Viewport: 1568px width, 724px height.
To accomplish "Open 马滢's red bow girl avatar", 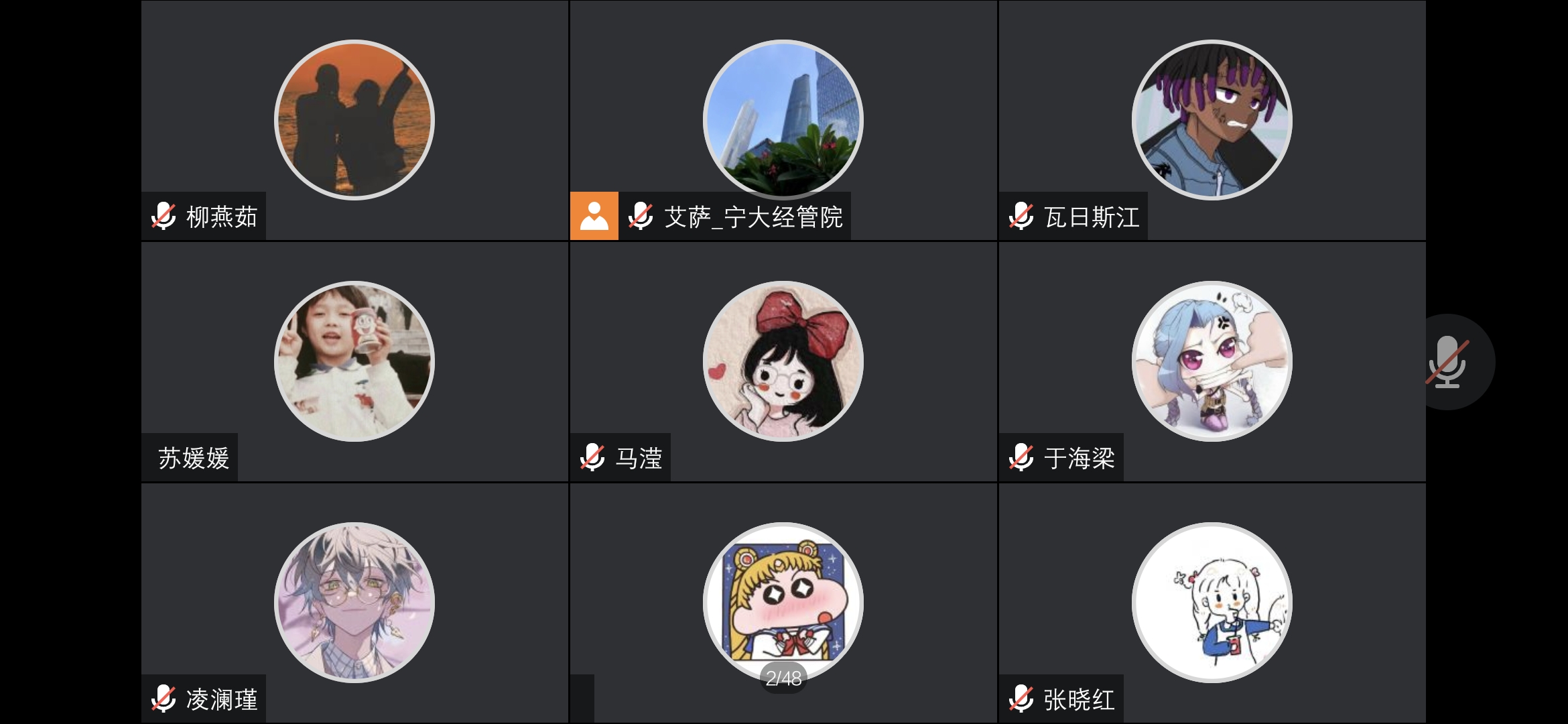I will (x=783, y=361).
